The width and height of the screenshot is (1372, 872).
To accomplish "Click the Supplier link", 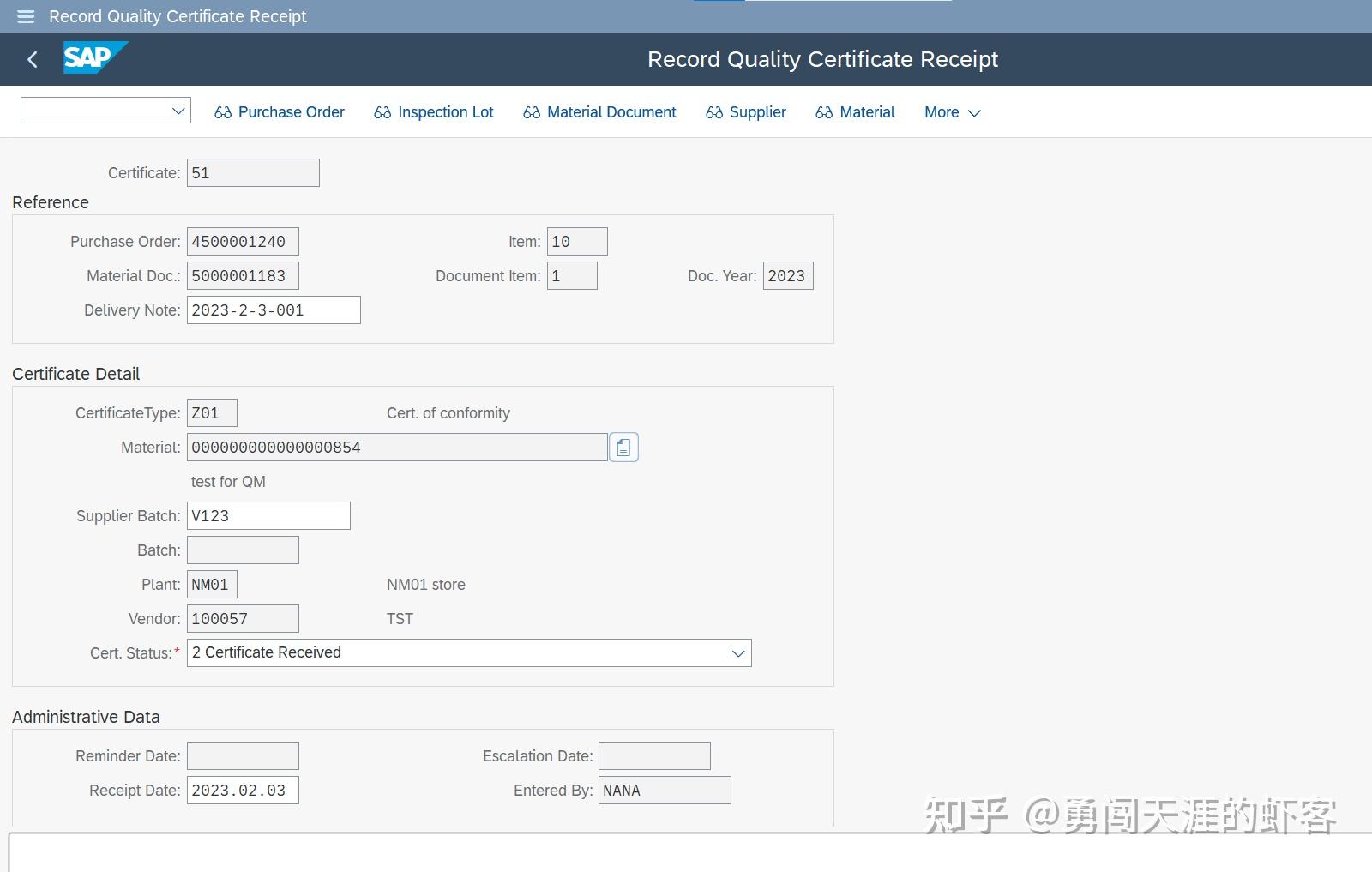I will [758, 111].
